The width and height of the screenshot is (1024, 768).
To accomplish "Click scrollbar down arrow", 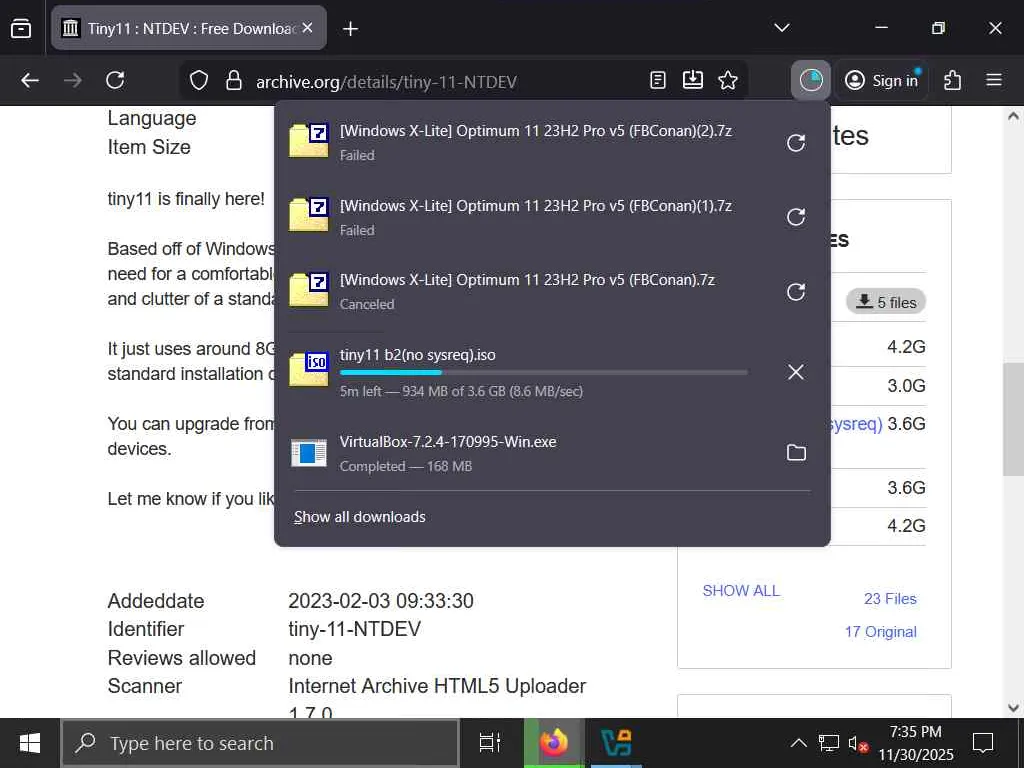I will [x=1013, y=707].
